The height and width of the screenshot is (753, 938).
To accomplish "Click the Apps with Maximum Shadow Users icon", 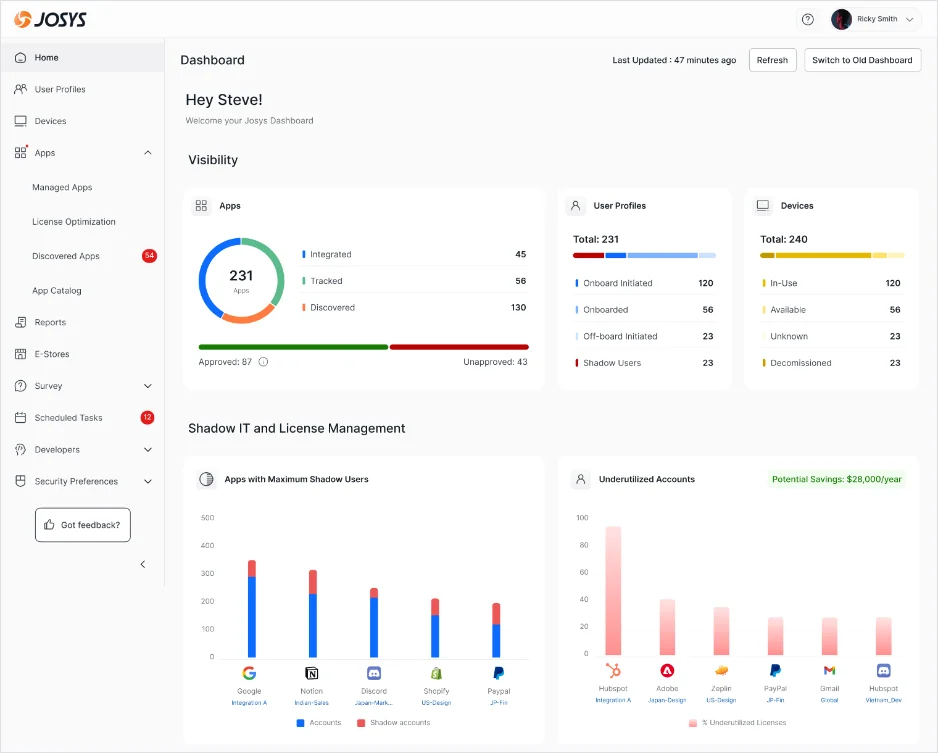I will click(206, 479).
